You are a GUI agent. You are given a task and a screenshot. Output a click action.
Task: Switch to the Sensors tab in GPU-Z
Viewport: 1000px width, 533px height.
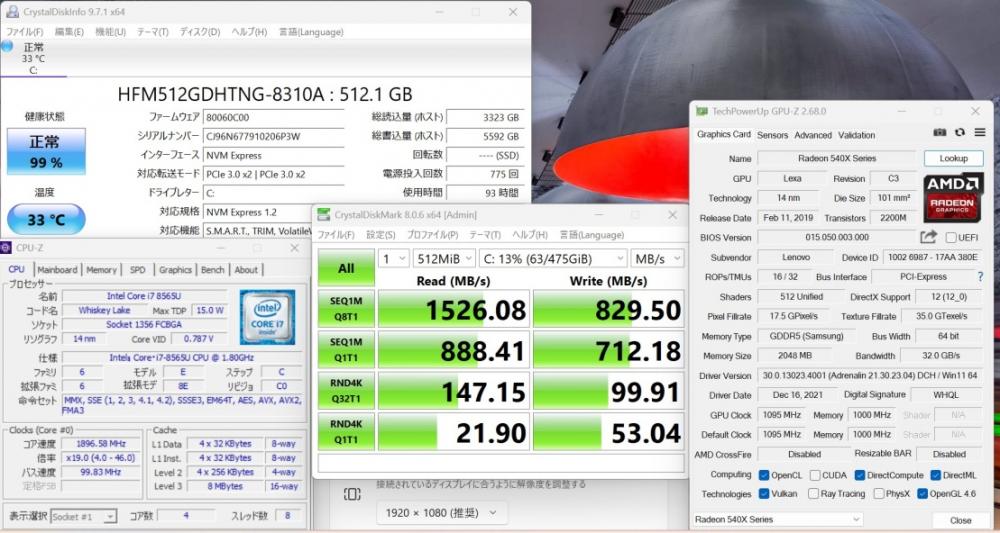[x=772, y=135]
